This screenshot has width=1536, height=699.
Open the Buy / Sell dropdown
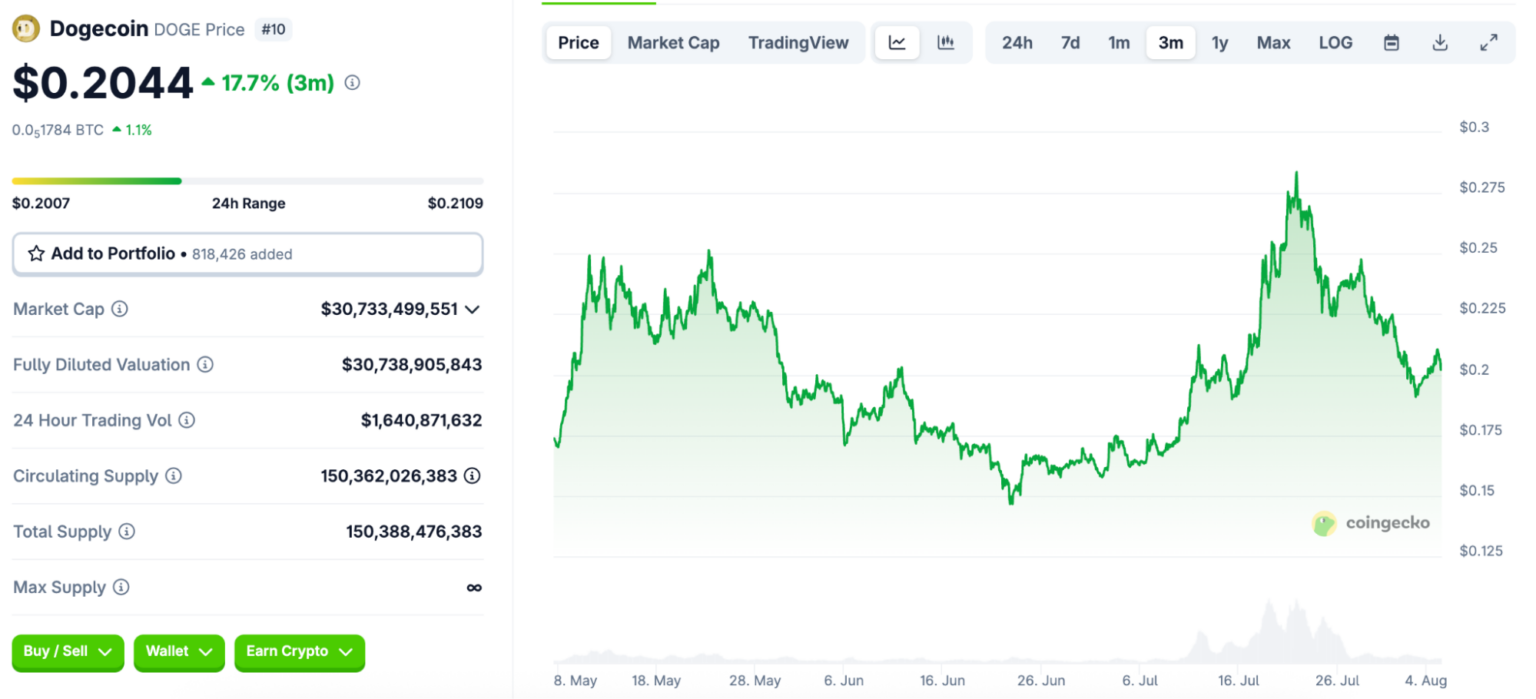point(68,652)
